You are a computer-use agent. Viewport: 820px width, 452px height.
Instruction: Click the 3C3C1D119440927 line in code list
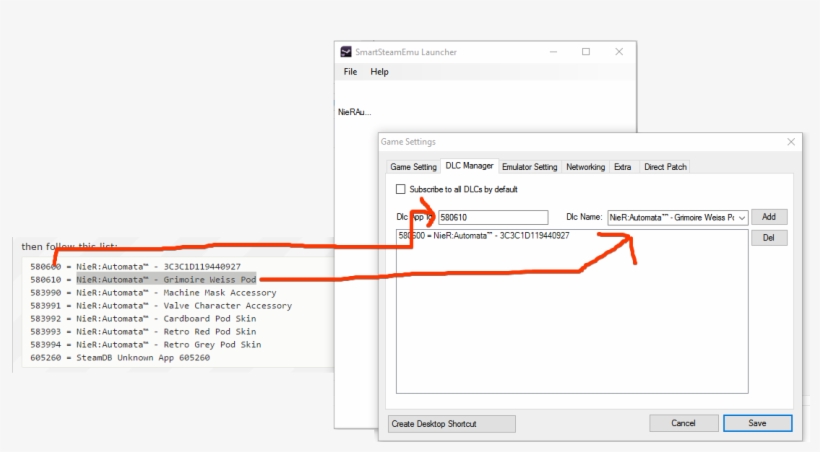coord(135,266)
